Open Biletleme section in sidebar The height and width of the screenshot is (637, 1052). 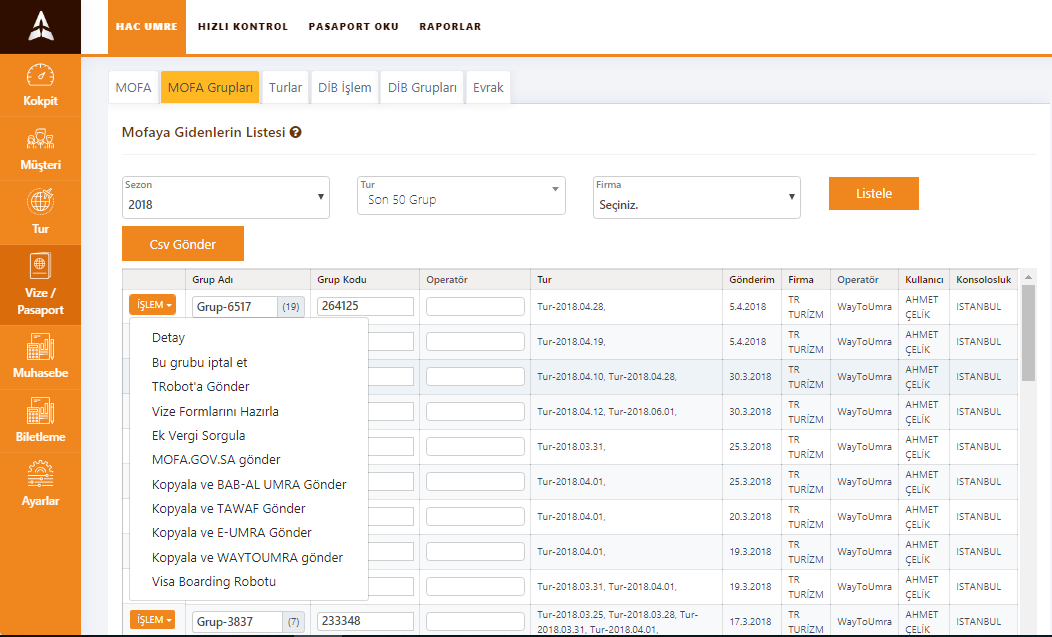coord(40,421)
